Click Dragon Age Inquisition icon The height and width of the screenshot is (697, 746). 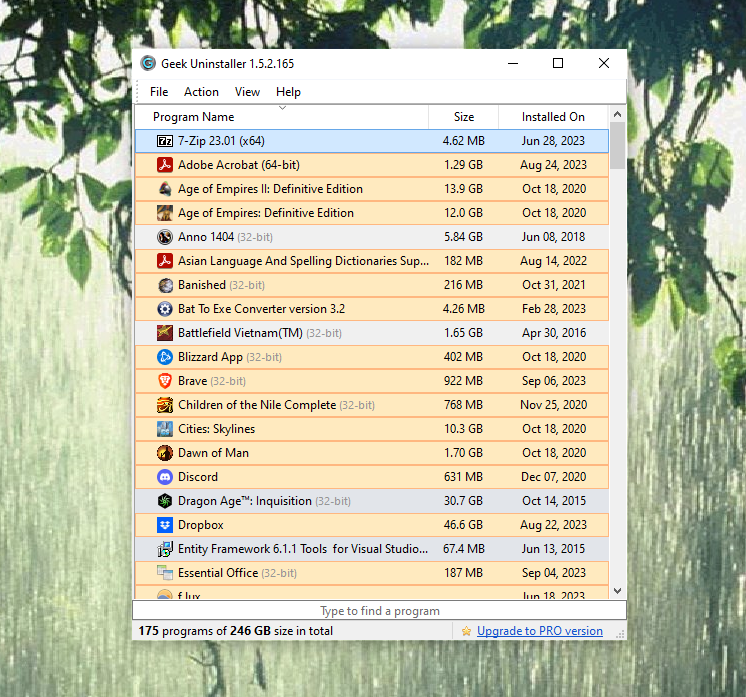coord(165,501)
